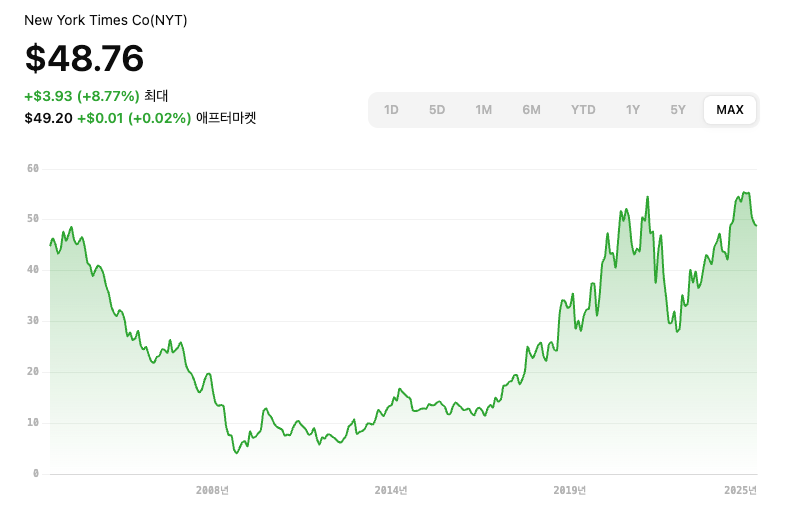Click the chart's rightmost end point
Screen dimensions: 785x513
pyautogui.click(x=756, y=225)
